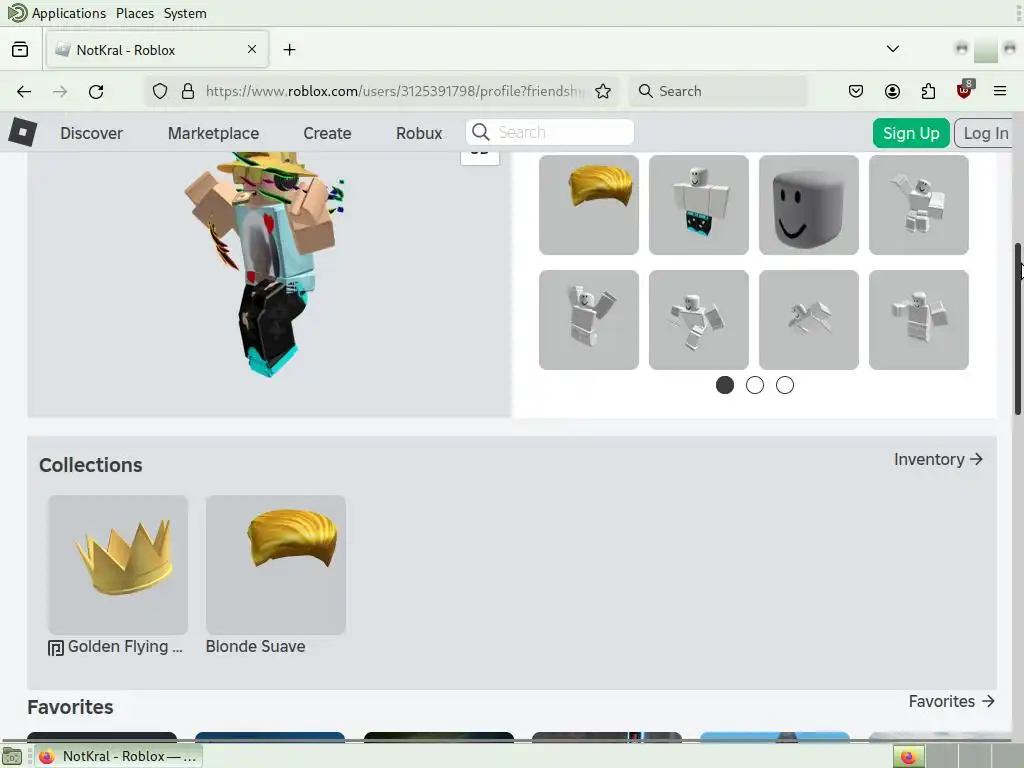Viewport: 1024px width, 768px height.
Task: Bookmark this page with the star icon
Action: coord(603,91)
